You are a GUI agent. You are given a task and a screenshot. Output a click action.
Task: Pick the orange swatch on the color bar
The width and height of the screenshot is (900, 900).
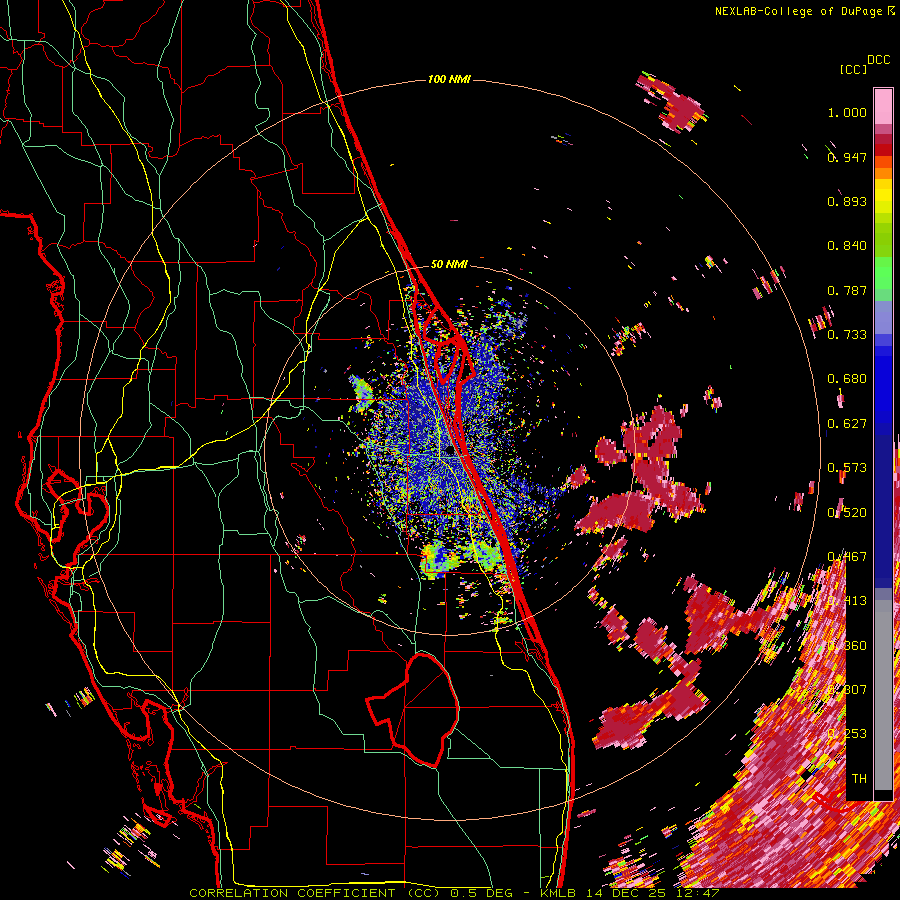[883, 173]
